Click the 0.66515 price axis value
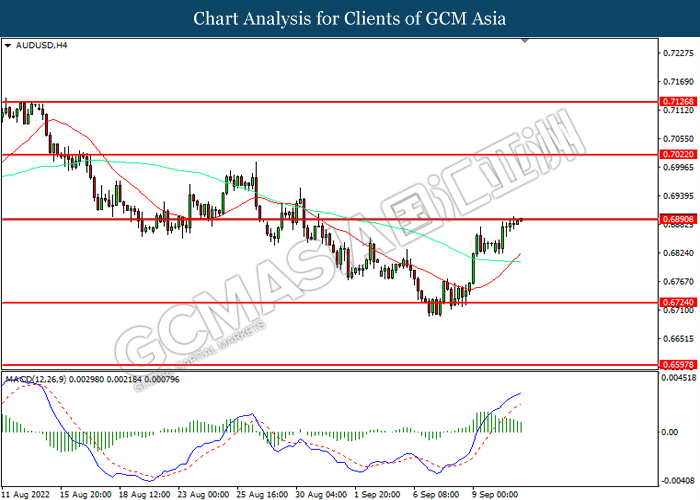 pos(679,339)
